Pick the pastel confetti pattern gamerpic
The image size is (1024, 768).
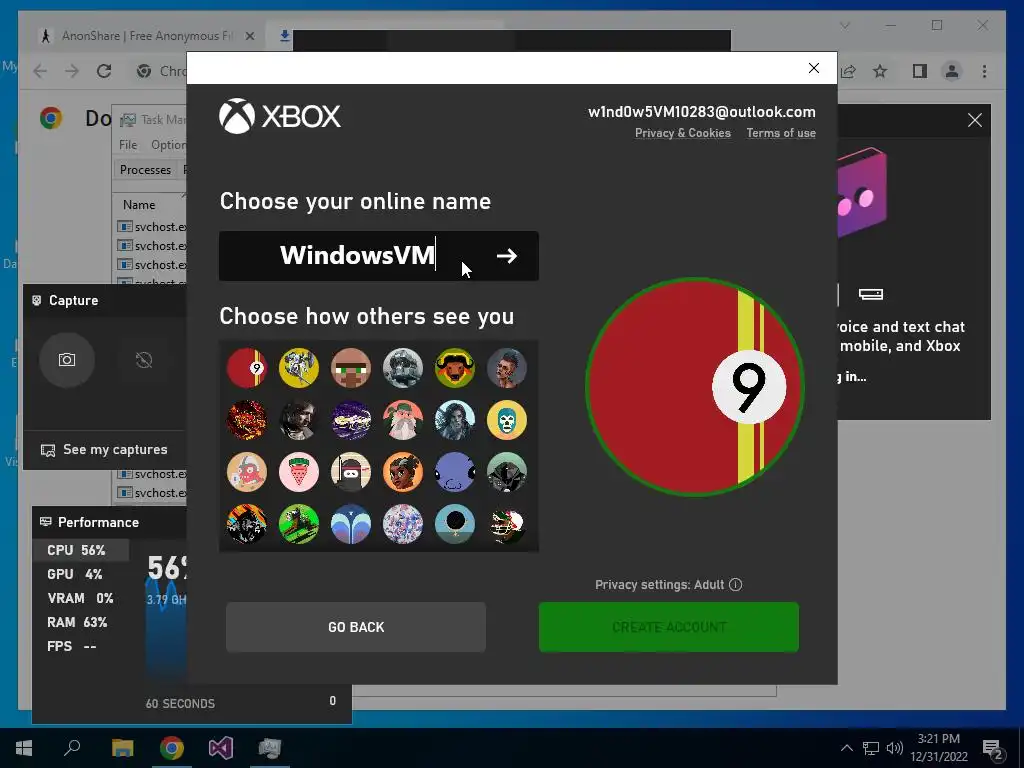(x=403, y=524)
